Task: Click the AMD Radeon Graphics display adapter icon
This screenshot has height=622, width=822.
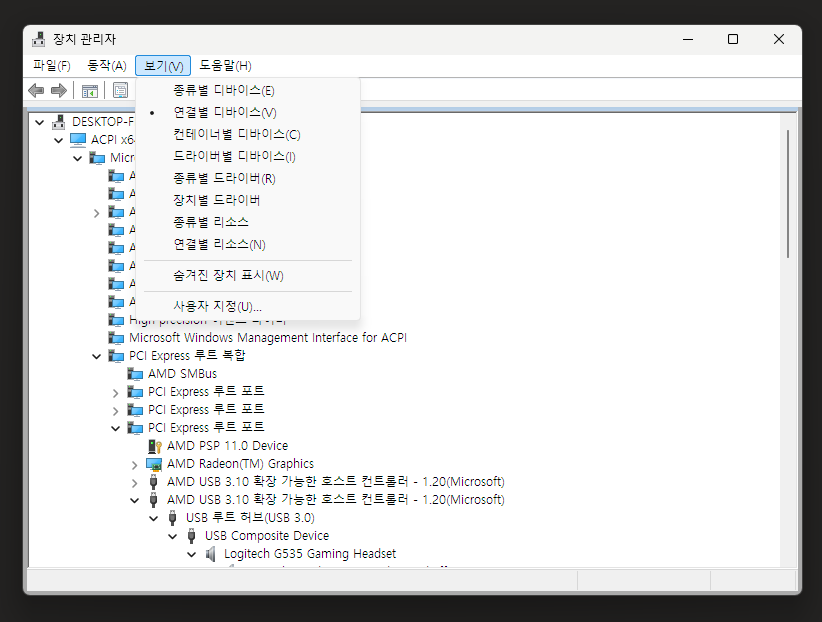Action: click(x=154, y=464)
